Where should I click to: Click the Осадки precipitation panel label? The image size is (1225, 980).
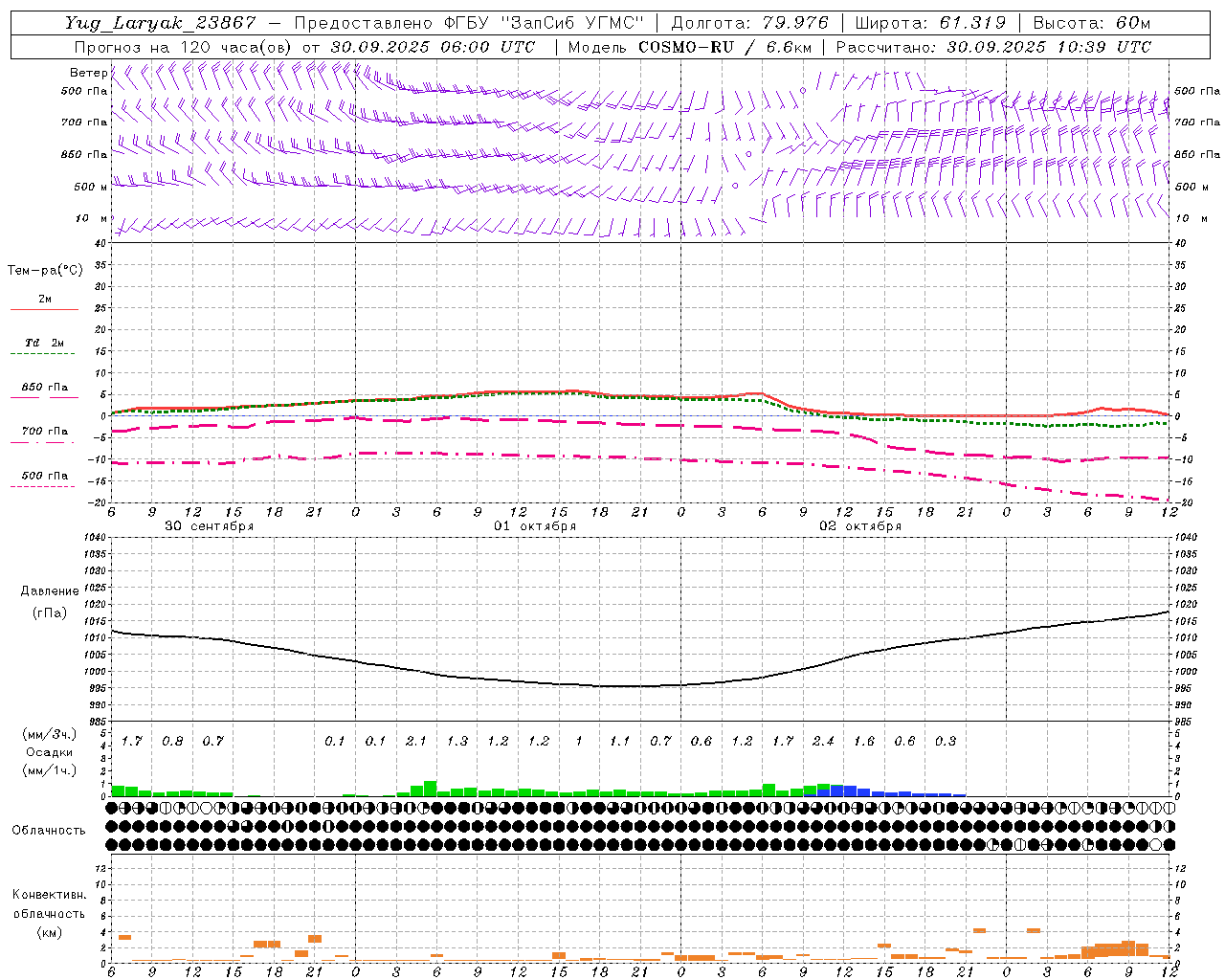click(49, 752)
